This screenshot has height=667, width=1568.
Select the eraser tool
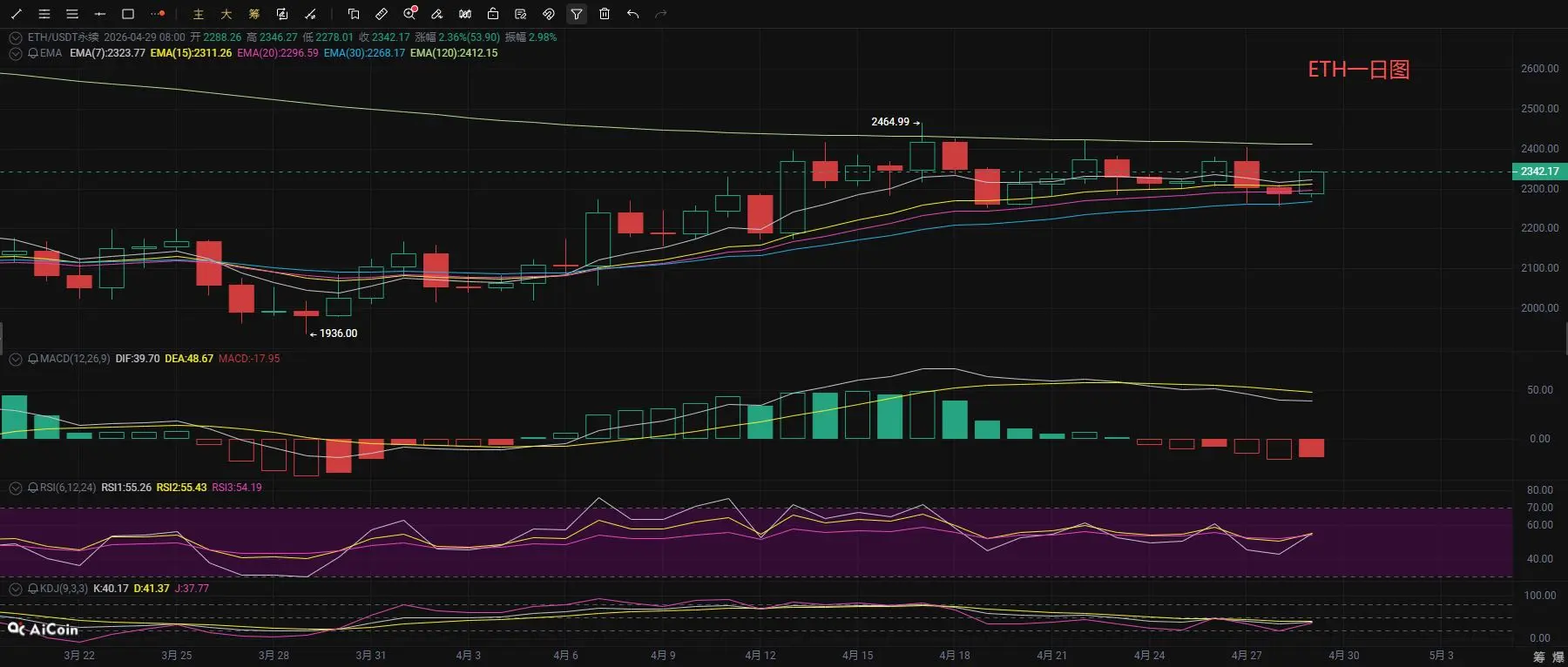(437, 14)
